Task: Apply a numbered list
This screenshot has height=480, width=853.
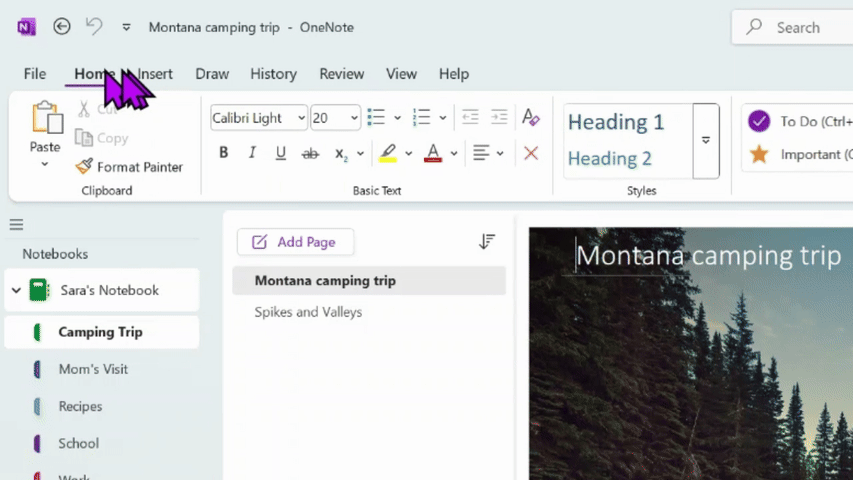Action: (x=422, y=117)
